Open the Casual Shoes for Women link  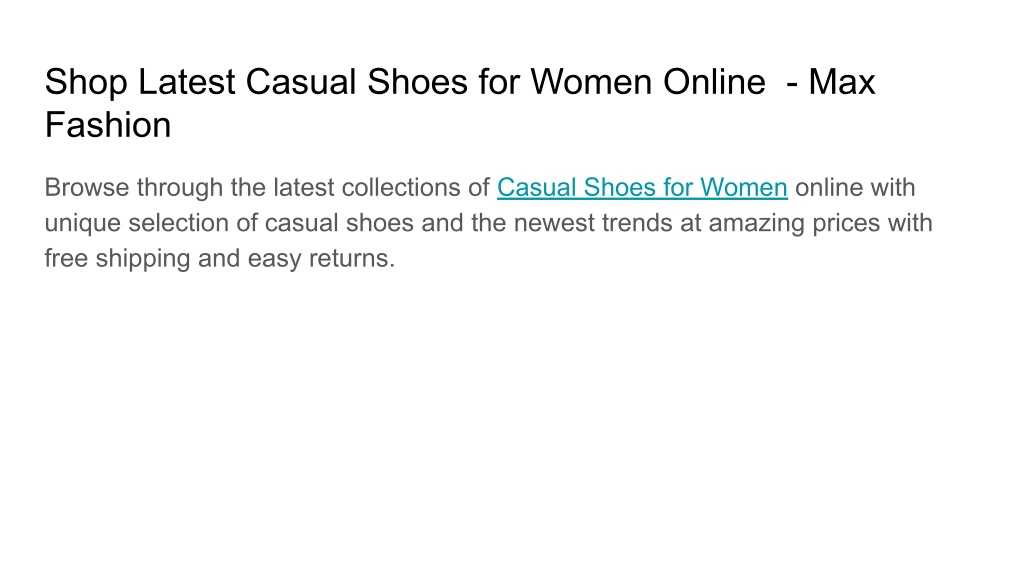click(642, 188)
